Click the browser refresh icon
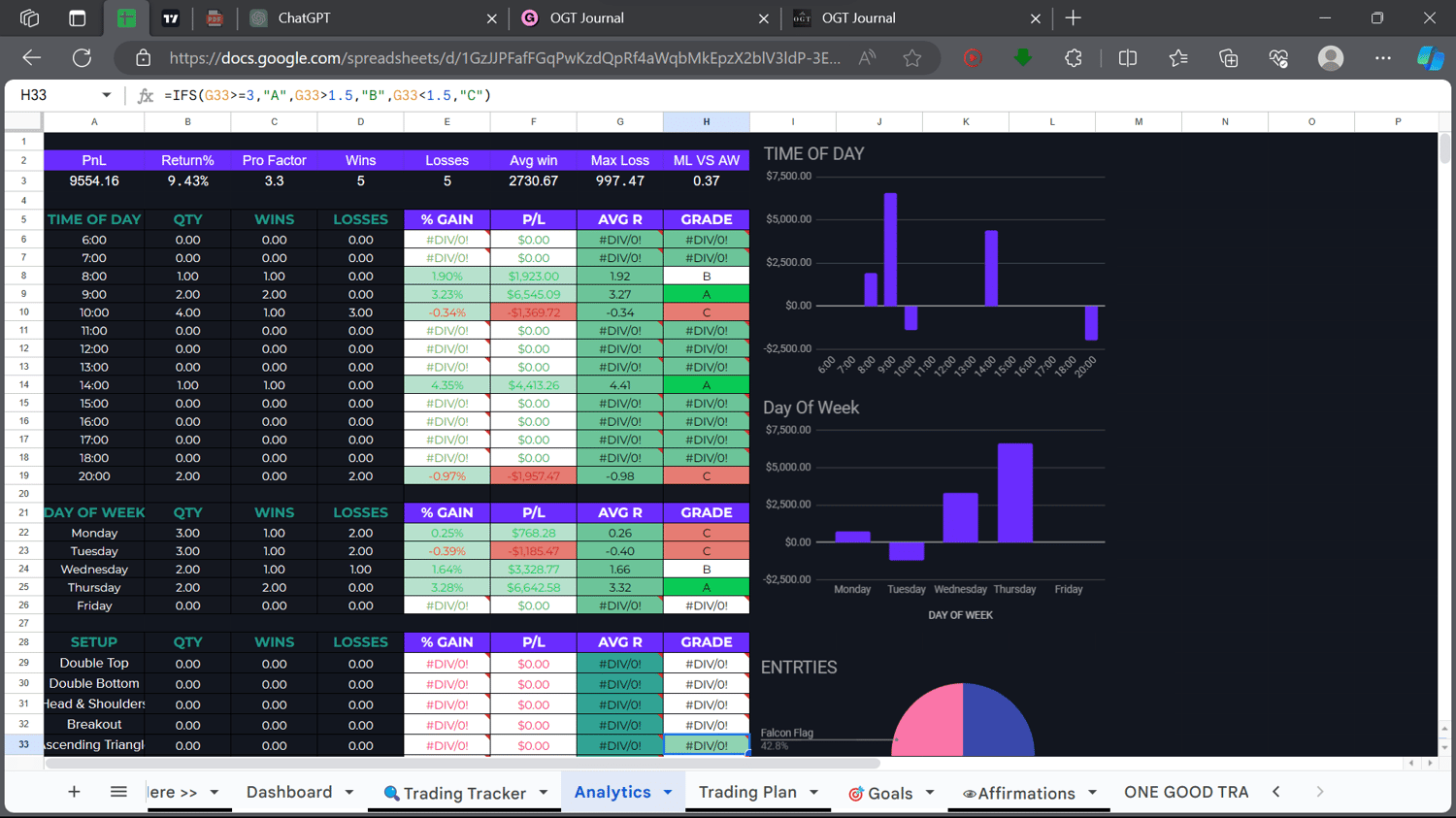This screenshot has height=818, width=1456. pos(82,58)
